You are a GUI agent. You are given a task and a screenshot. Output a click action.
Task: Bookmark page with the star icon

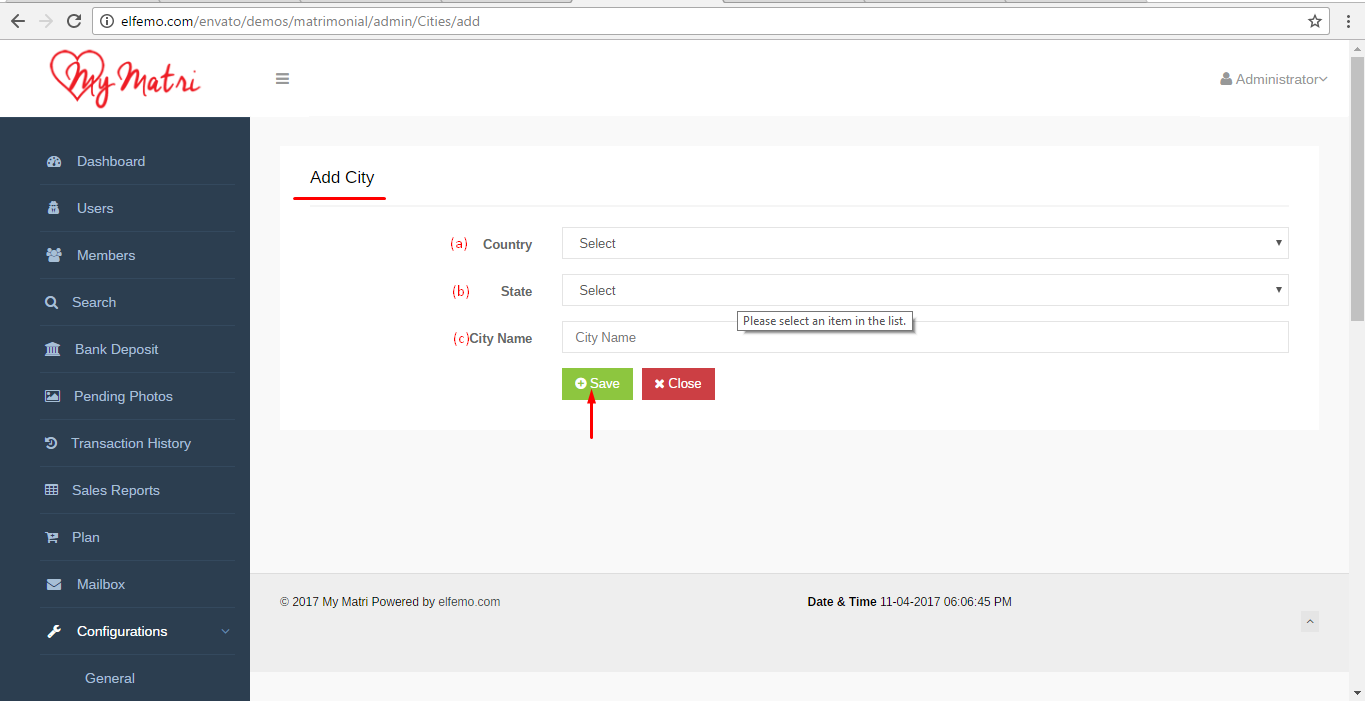point(1315,20)
